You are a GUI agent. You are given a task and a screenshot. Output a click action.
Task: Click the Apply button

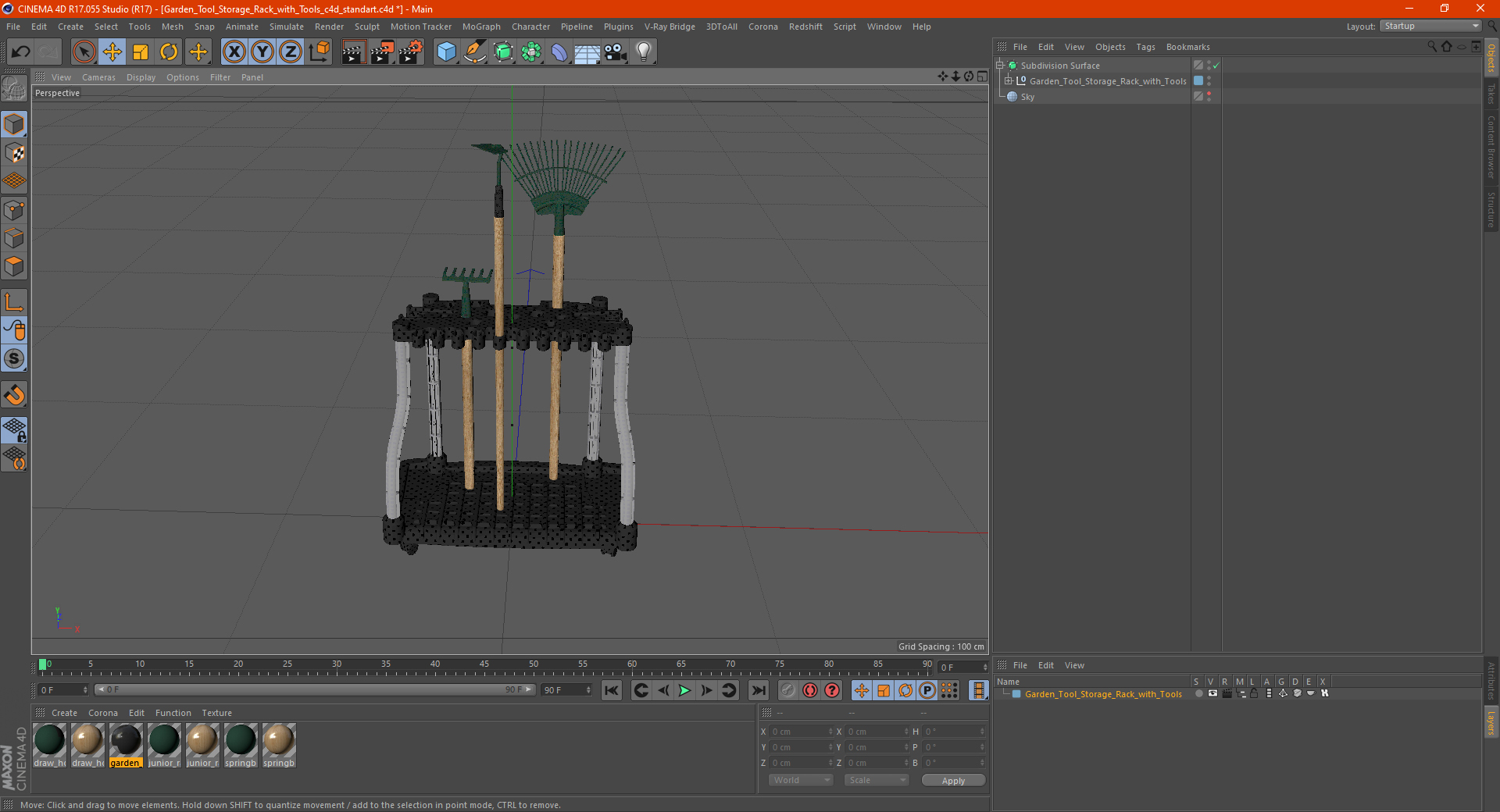point(952,780)
